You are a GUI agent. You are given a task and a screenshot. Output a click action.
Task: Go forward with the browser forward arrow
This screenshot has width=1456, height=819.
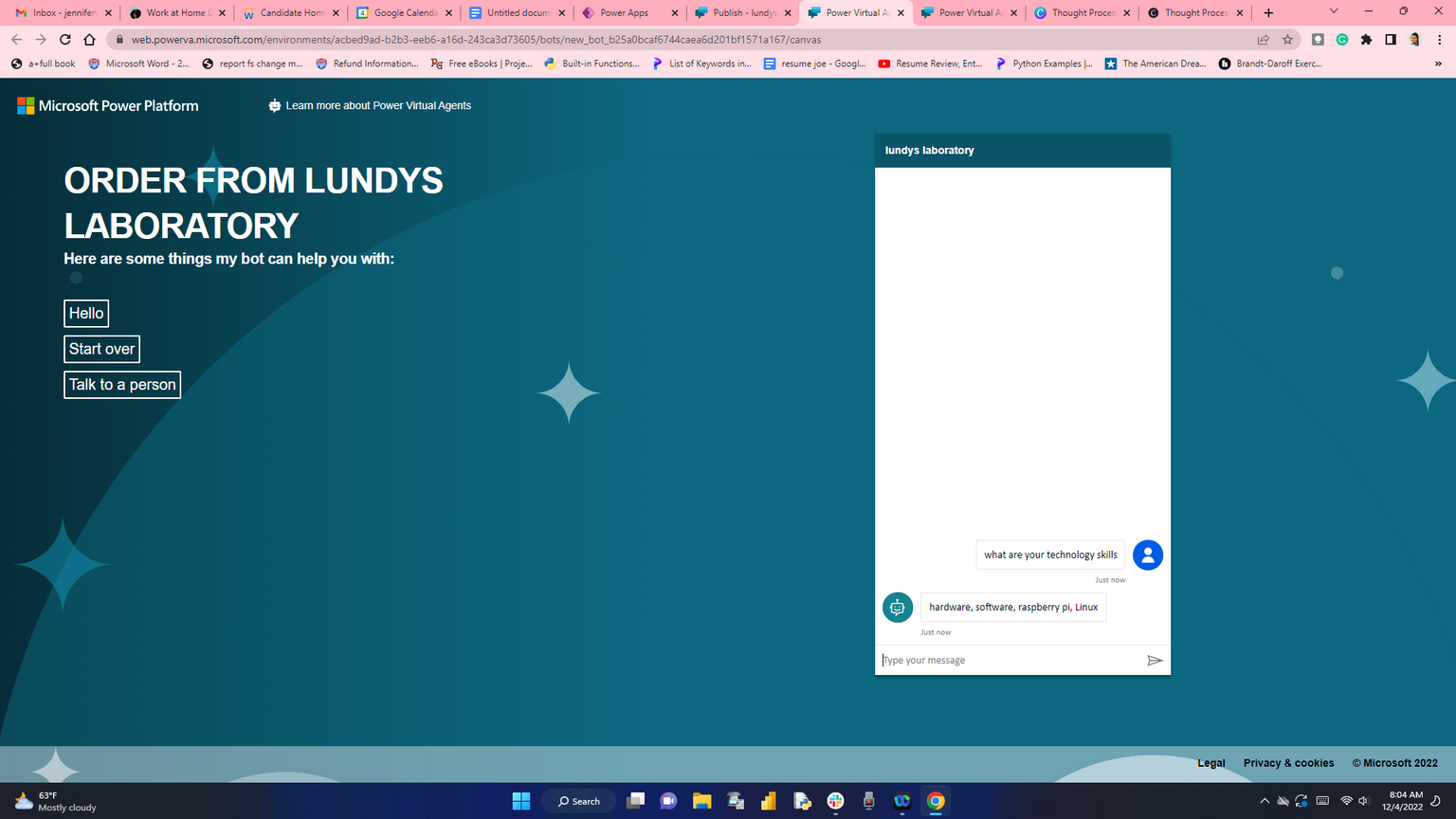click(x=41, y=40)
